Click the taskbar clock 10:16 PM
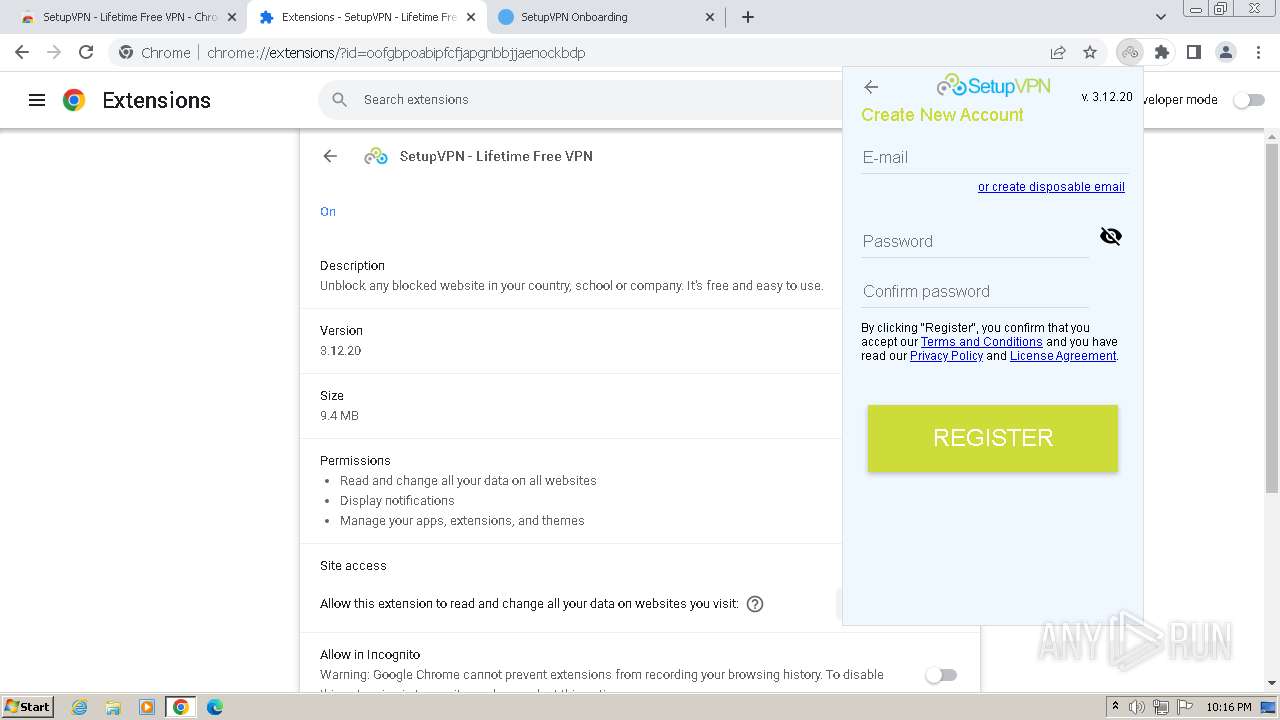1280x720 pixels. (x=1229, y=707)
